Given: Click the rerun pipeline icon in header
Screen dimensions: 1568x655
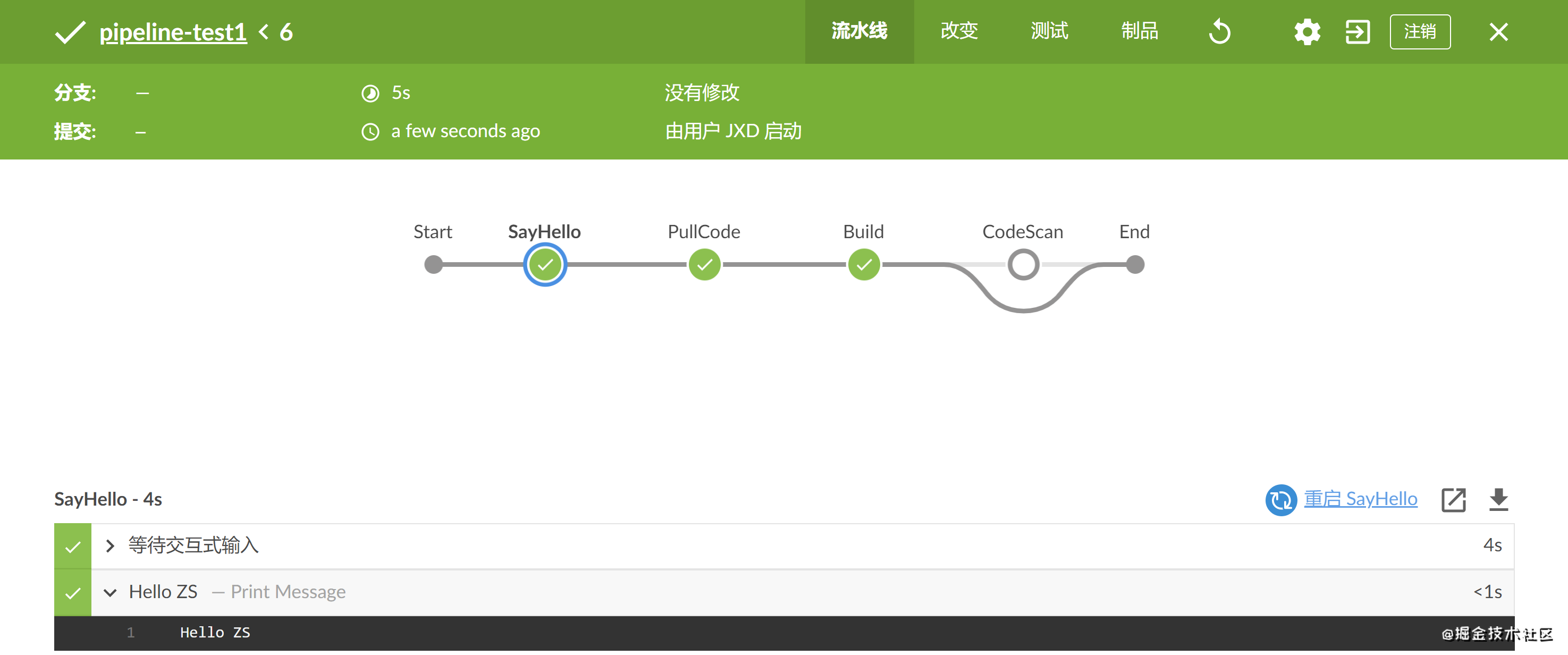Looking at the screenshot, I should pos(1219,32).
